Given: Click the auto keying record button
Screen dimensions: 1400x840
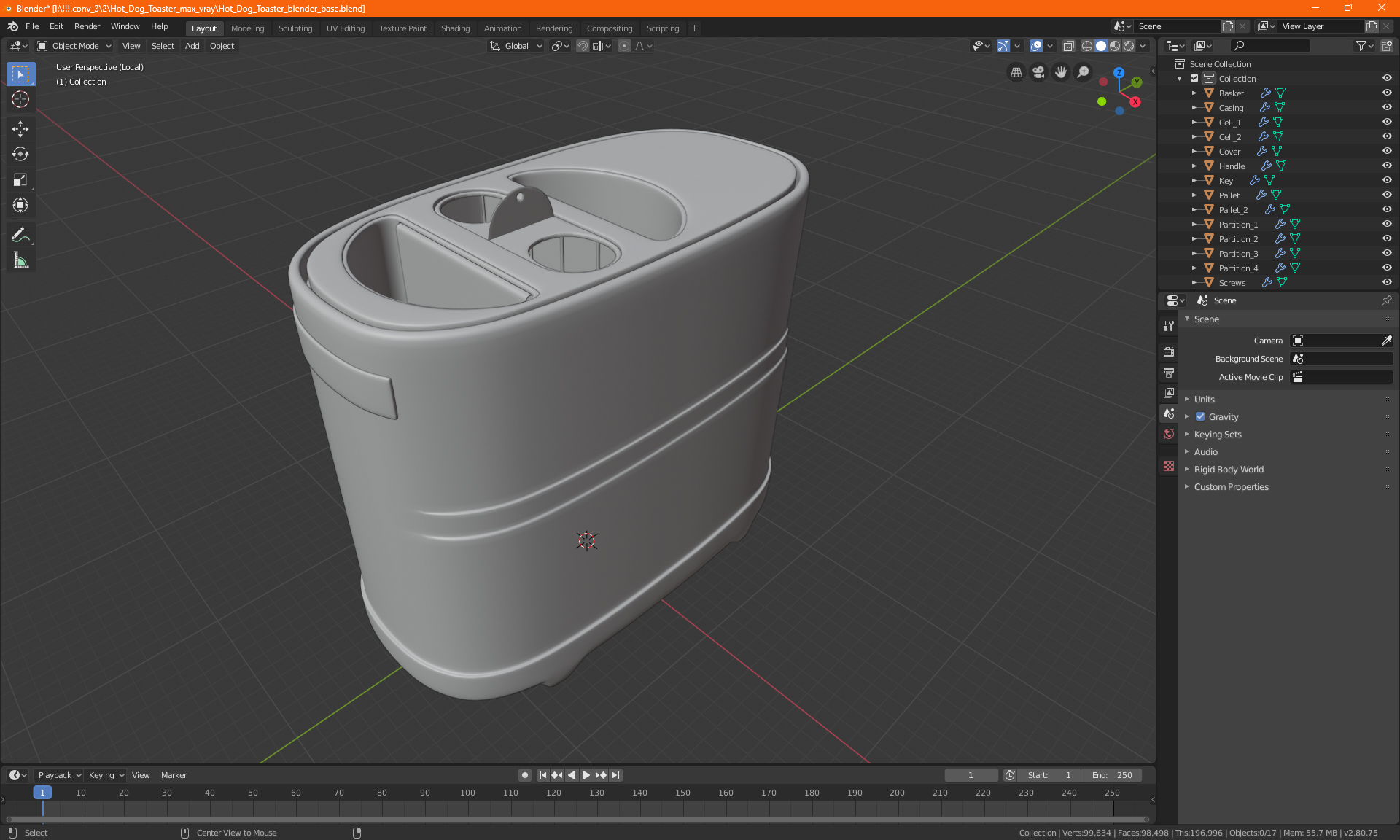Looking at the screenshot, I should [x=524, y=775].
